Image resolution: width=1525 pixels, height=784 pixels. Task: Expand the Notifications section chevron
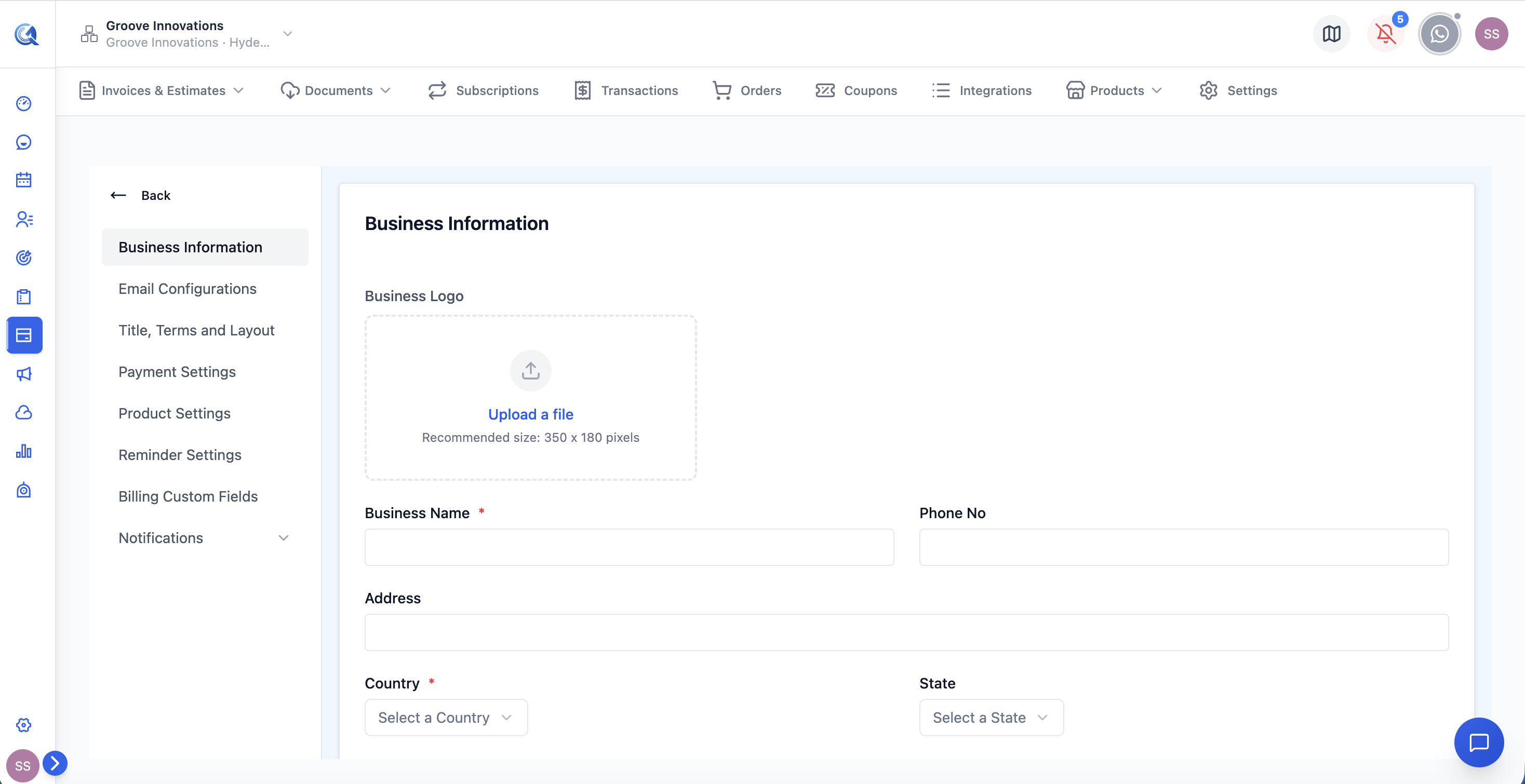[x=284, y=538]
